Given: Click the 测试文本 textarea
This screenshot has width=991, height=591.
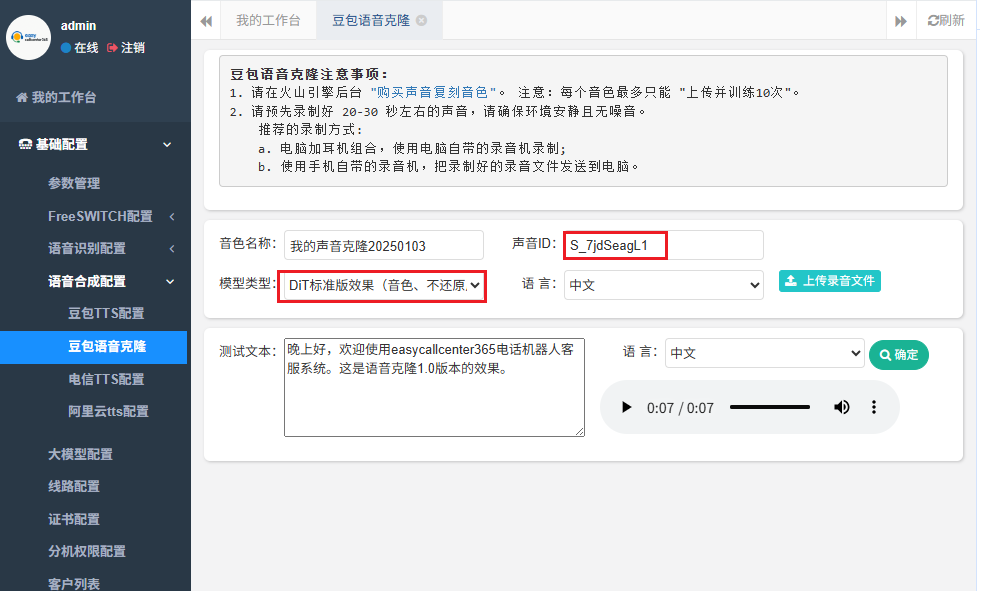Looking at the screenshot, I should click(x=434, y=387).
